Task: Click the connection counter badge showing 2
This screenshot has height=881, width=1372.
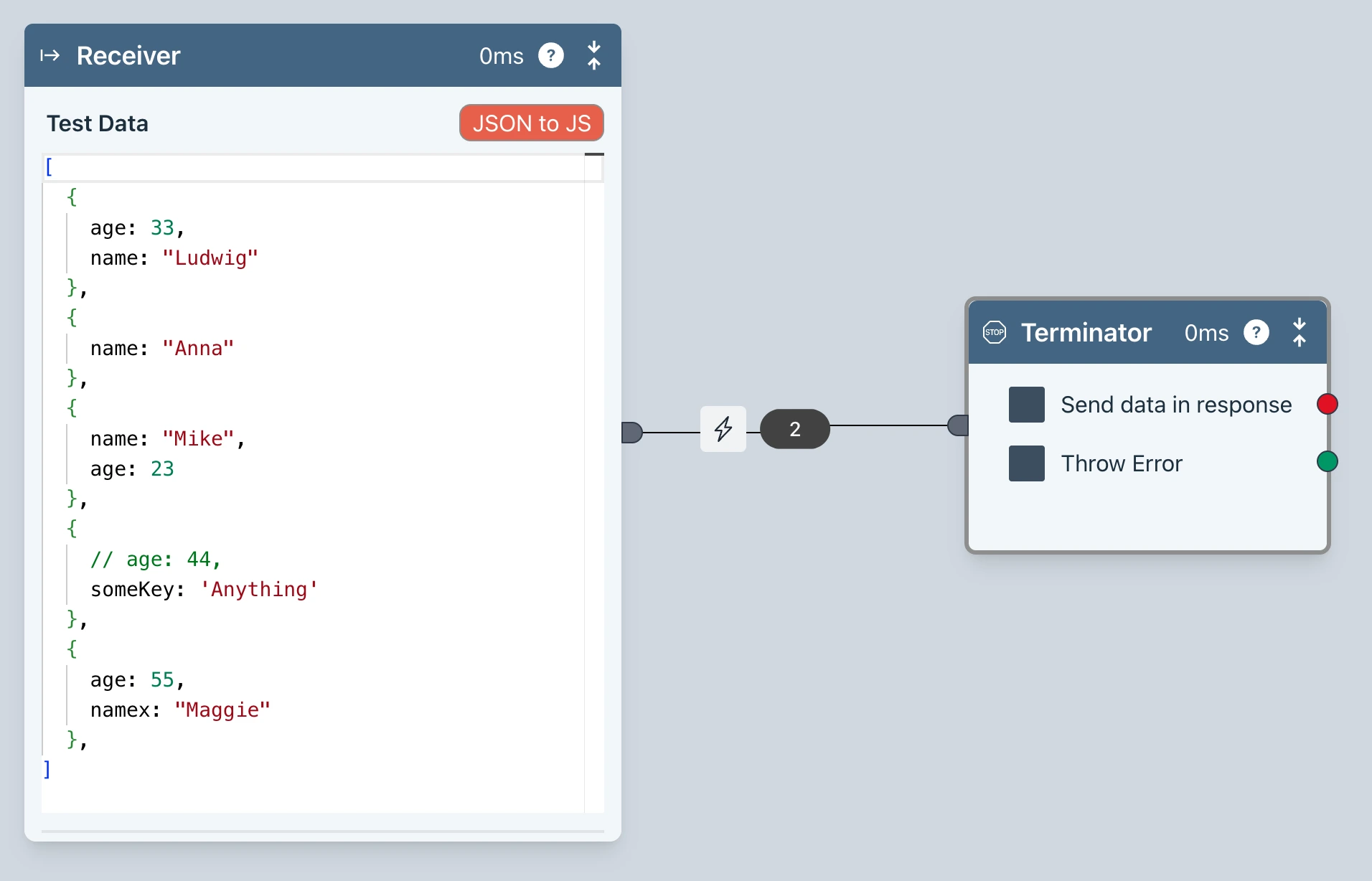Action: coord(794,429)
